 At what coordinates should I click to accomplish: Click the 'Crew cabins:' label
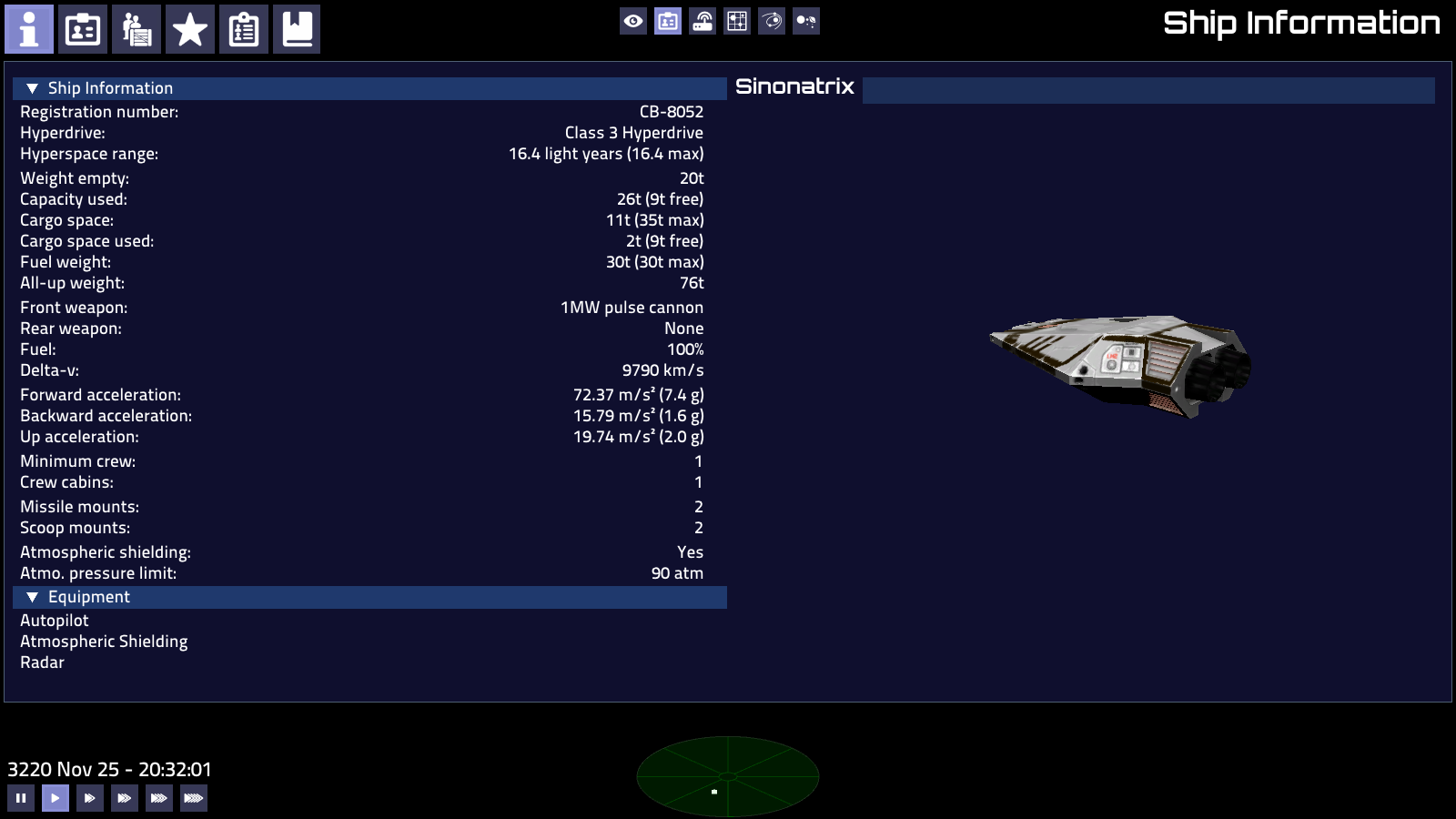pos(67,482)
